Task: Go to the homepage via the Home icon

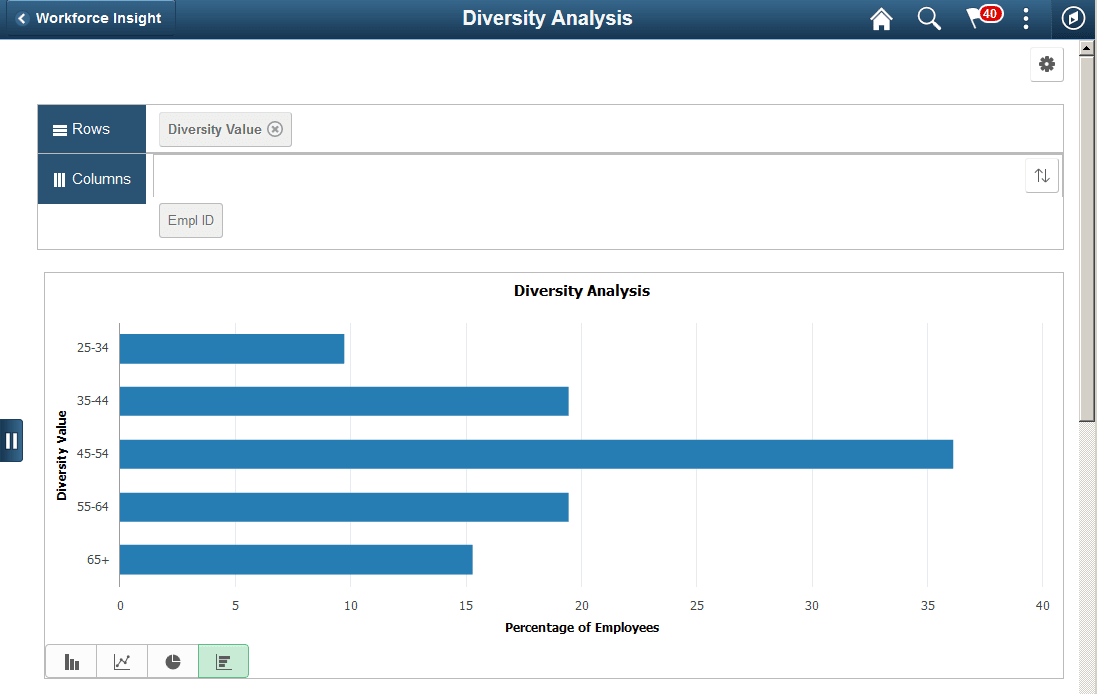Action: tap(881, 18)
